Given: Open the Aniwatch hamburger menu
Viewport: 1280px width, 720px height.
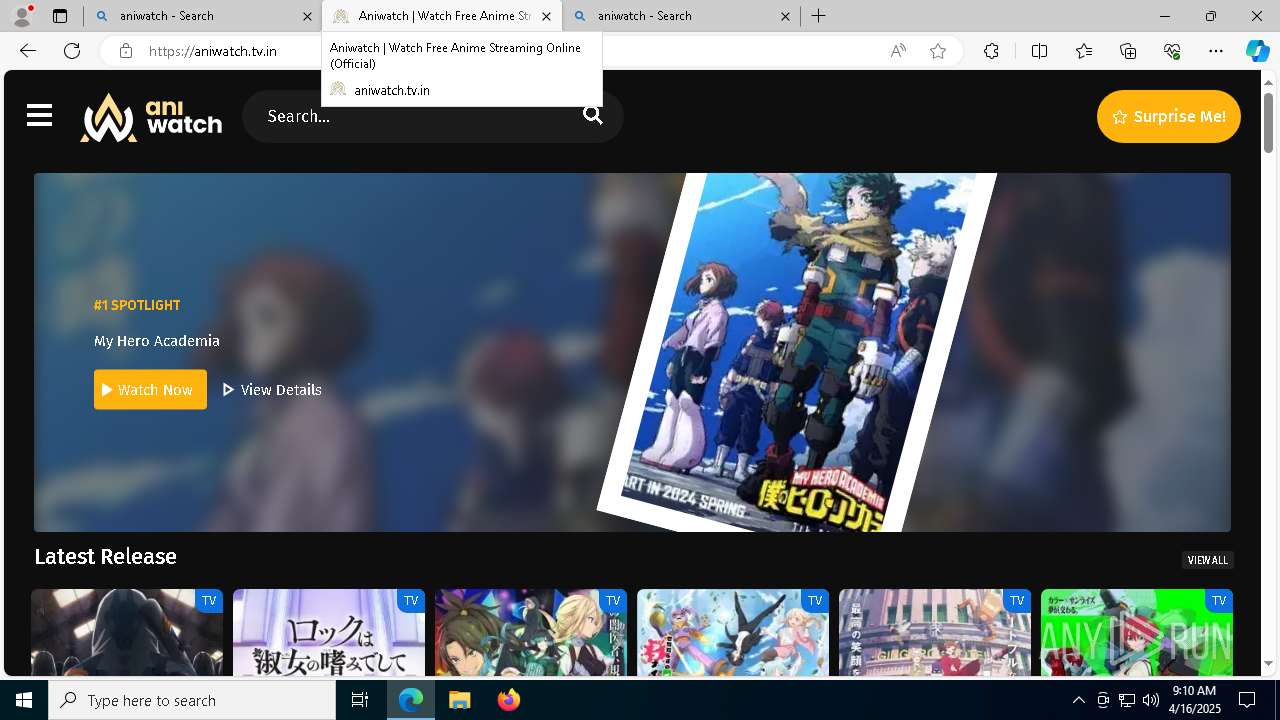Looking at the screenshot, I should click(39, 116).
